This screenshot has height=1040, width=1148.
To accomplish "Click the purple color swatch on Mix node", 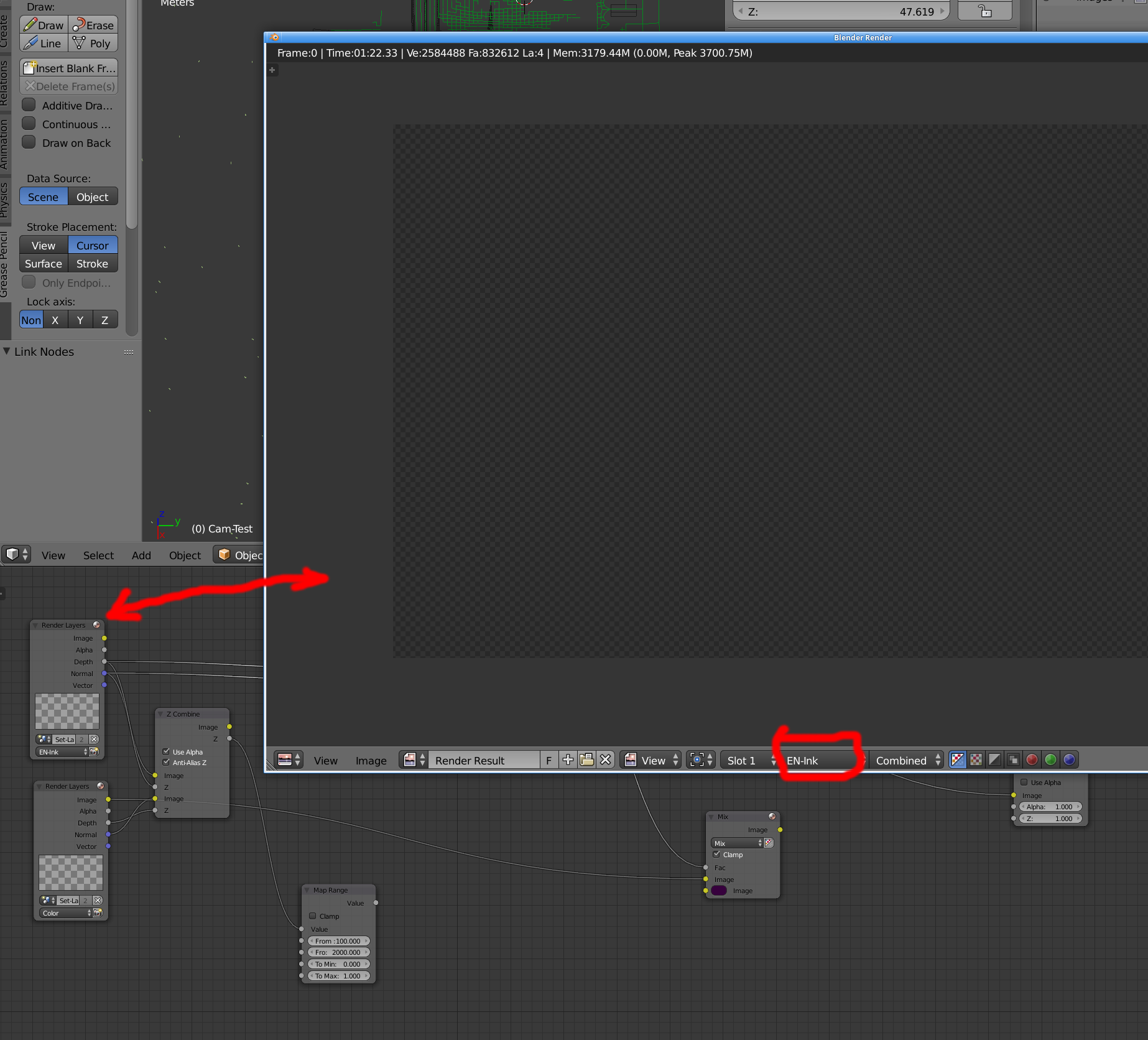I will 720,891.
